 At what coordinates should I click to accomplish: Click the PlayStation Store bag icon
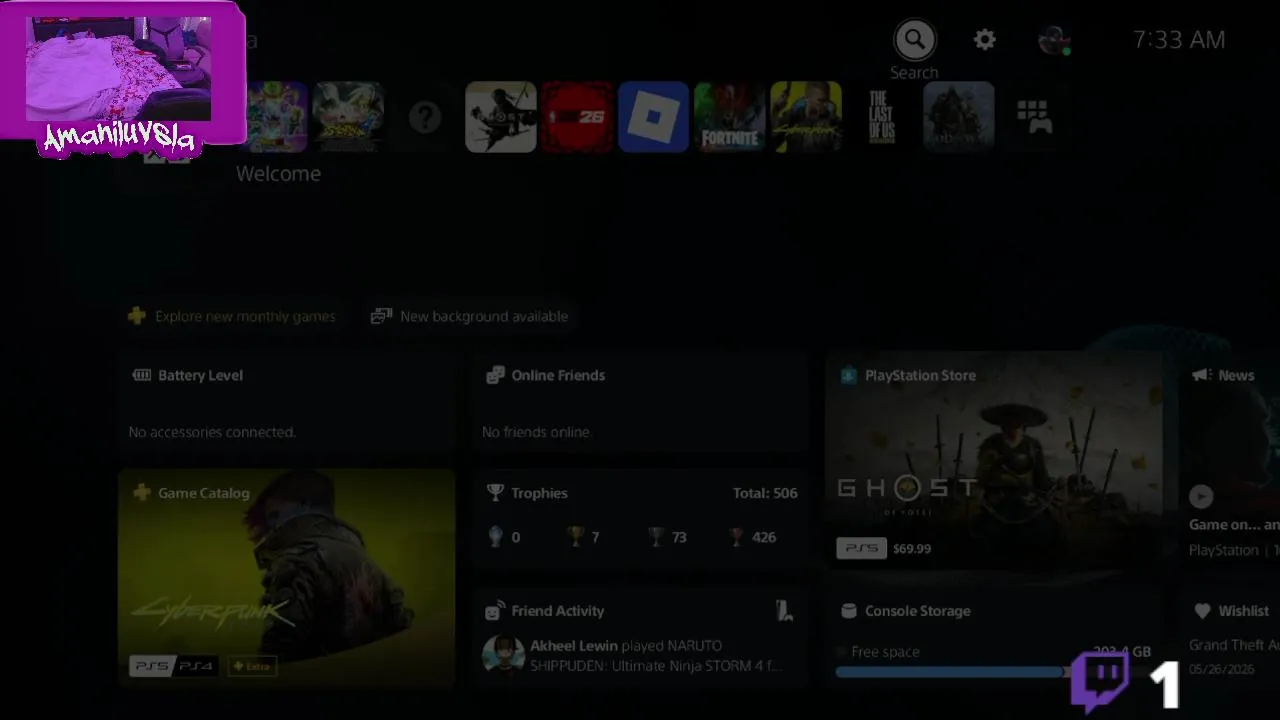click(x=848, y=375)
